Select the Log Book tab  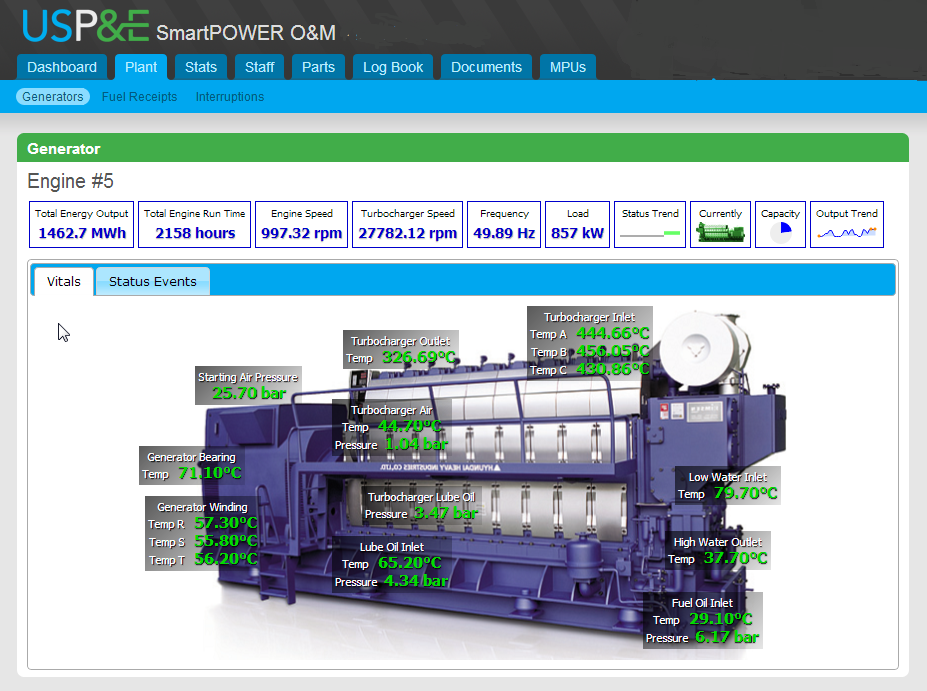coord(393,67)
